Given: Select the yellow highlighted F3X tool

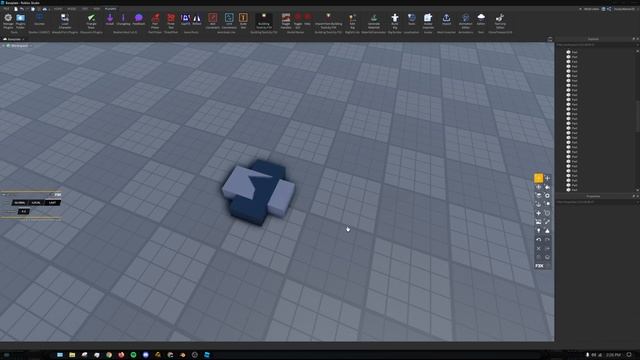Looking at the screenshot, I should 538,178.
